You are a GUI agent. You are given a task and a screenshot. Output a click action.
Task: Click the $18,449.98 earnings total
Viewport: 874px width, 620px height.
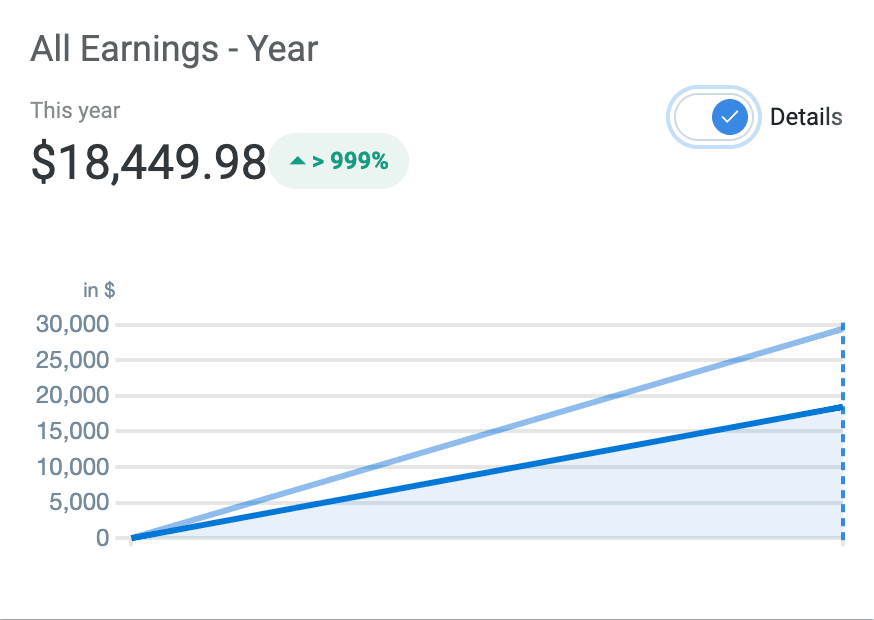[x=148, y=162]
